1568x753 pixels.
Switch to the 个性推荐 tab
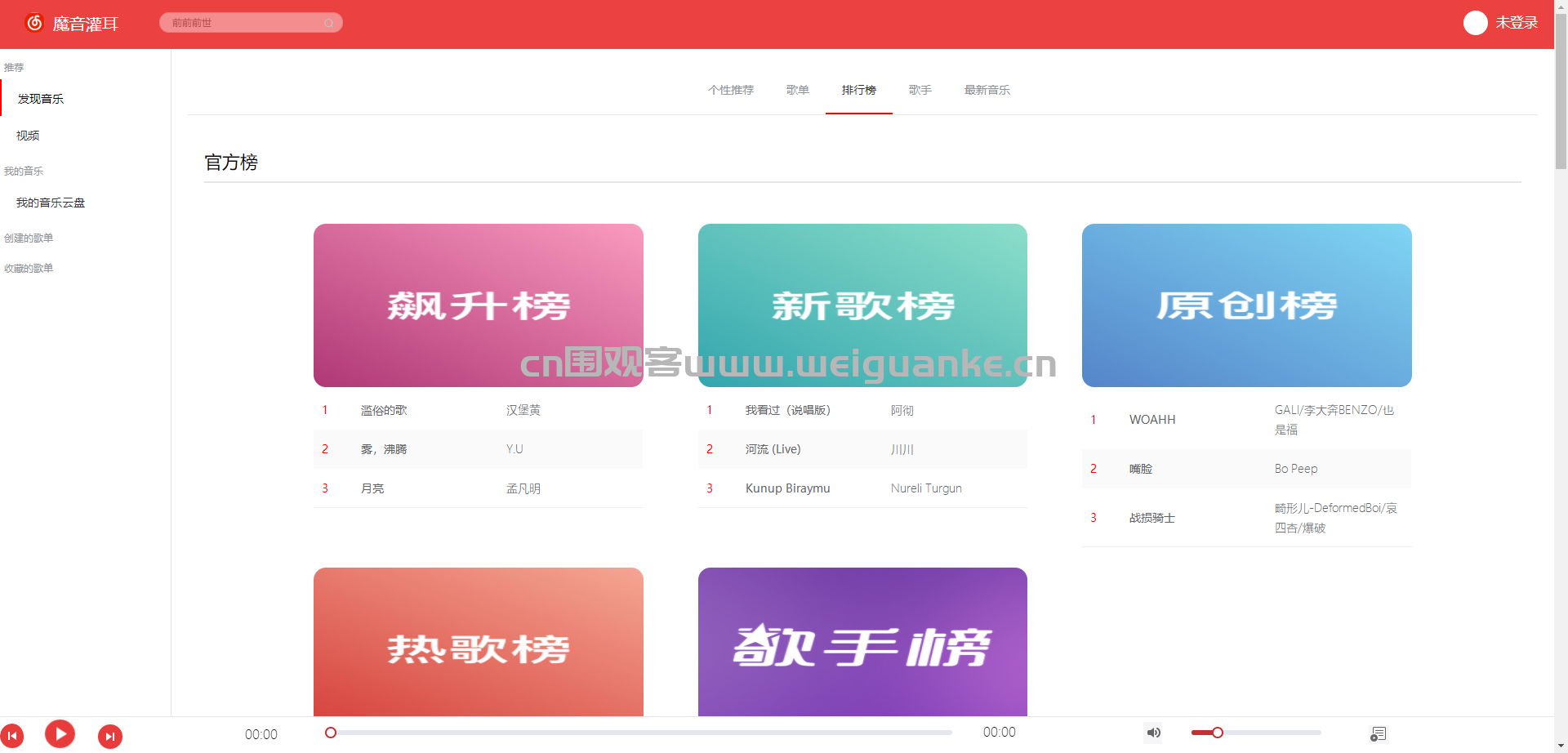click(x=731, y=90)
